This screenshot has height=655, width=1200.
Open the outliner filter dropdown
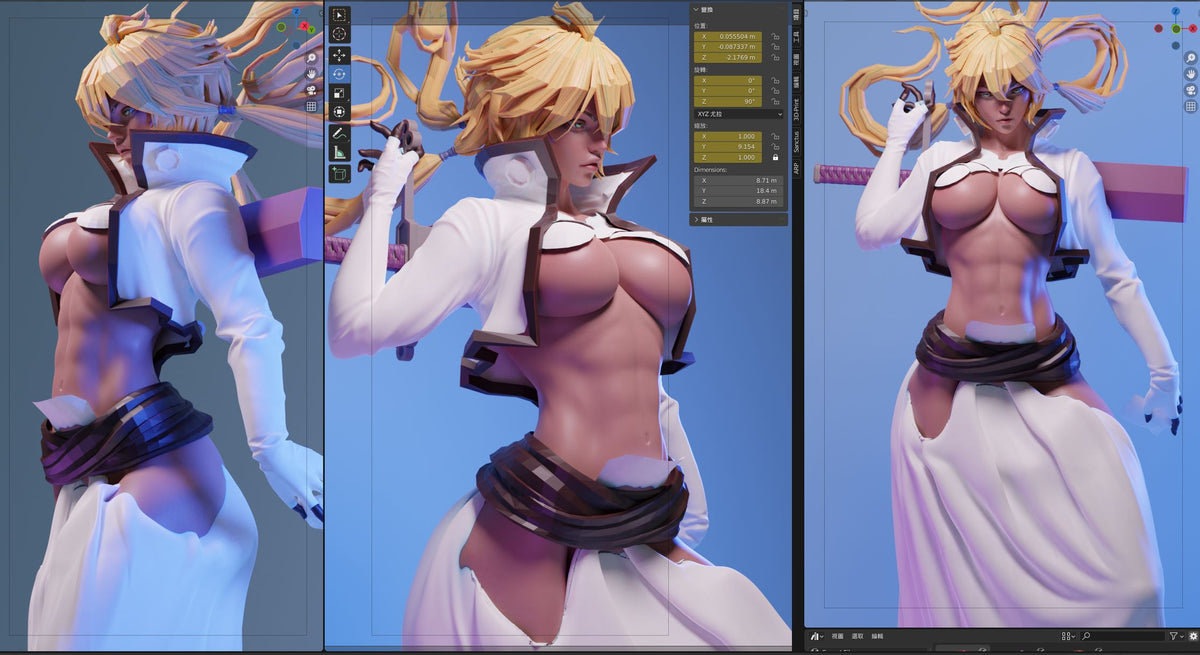[x=1177, y=636]
